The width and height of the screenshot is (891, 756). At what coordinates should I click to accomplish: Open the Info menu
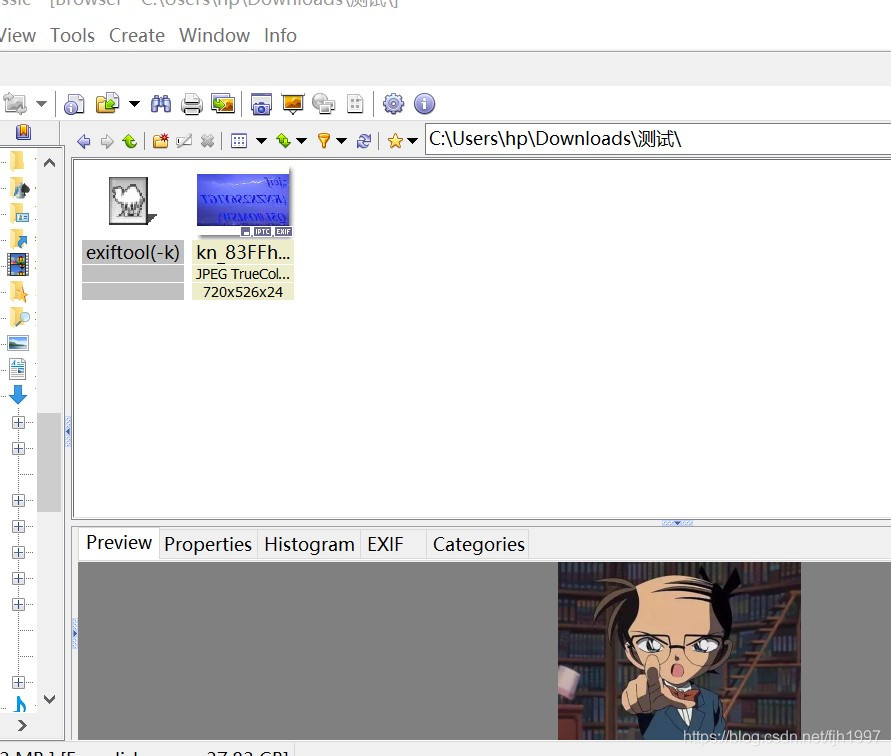280,35
